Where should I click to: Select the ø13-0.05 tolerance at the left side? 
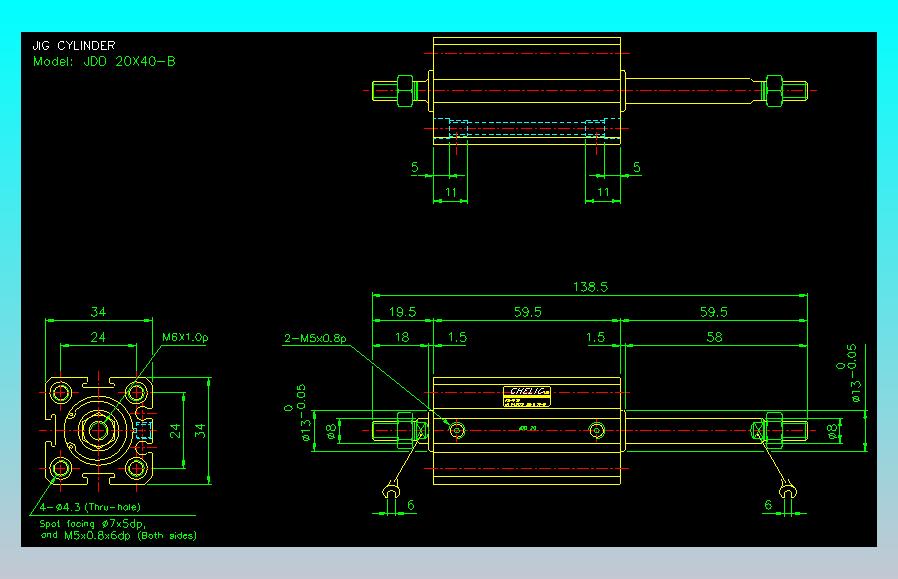[x=298, y=413]
